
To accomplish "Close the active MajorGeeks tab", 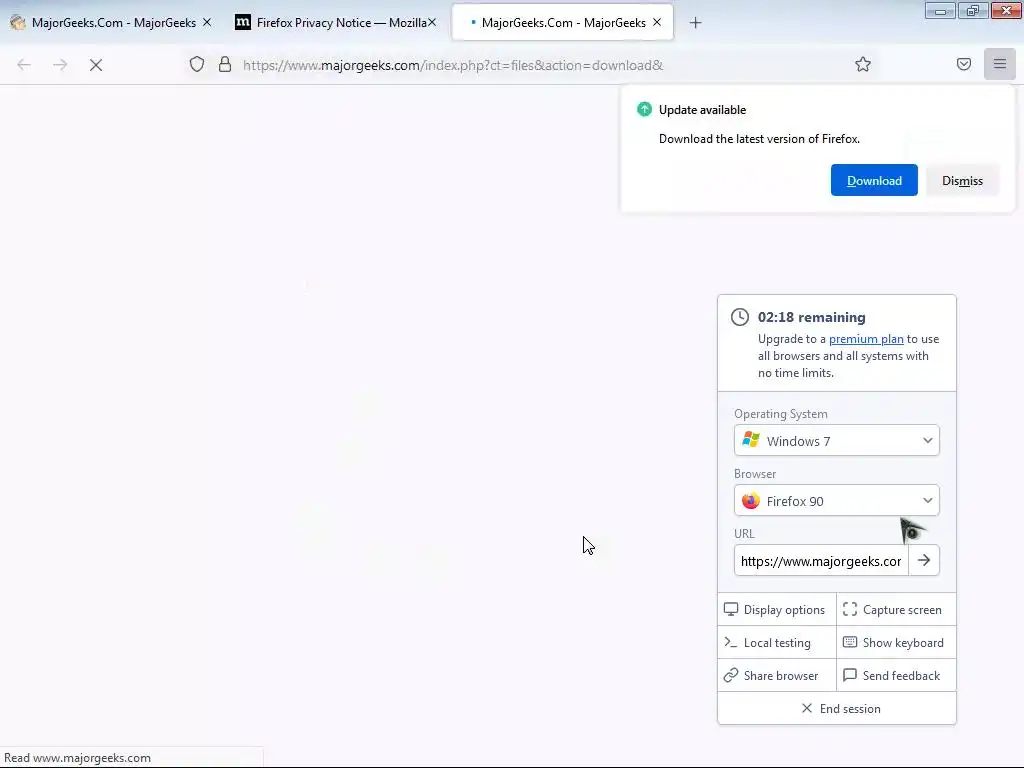I will [x=657, y=22].
